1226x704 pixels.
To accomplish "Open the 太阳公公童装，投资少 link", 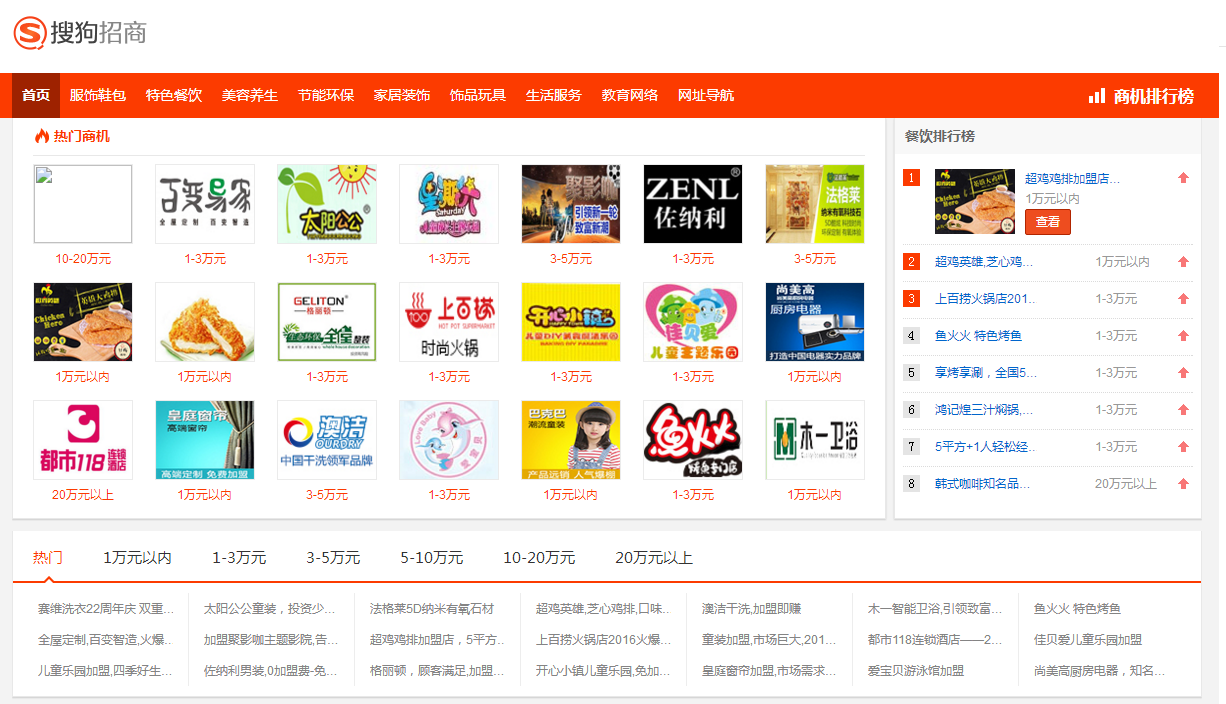I will [x=270, y=608].
